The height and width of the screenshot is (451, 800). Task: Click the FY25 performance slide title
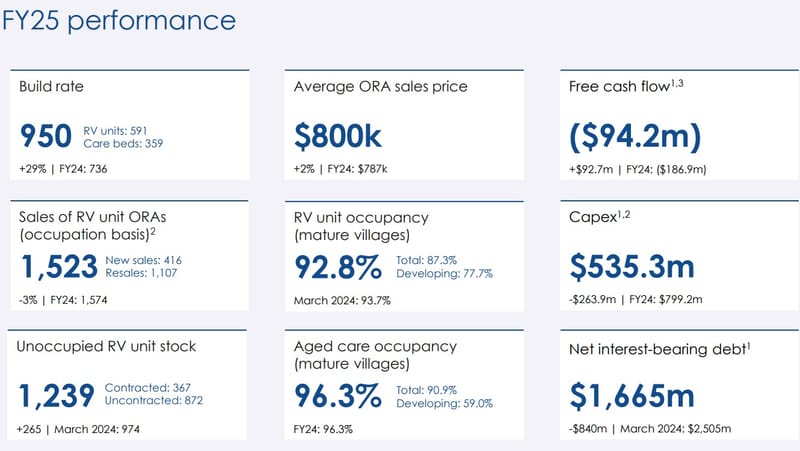(118, 20)
